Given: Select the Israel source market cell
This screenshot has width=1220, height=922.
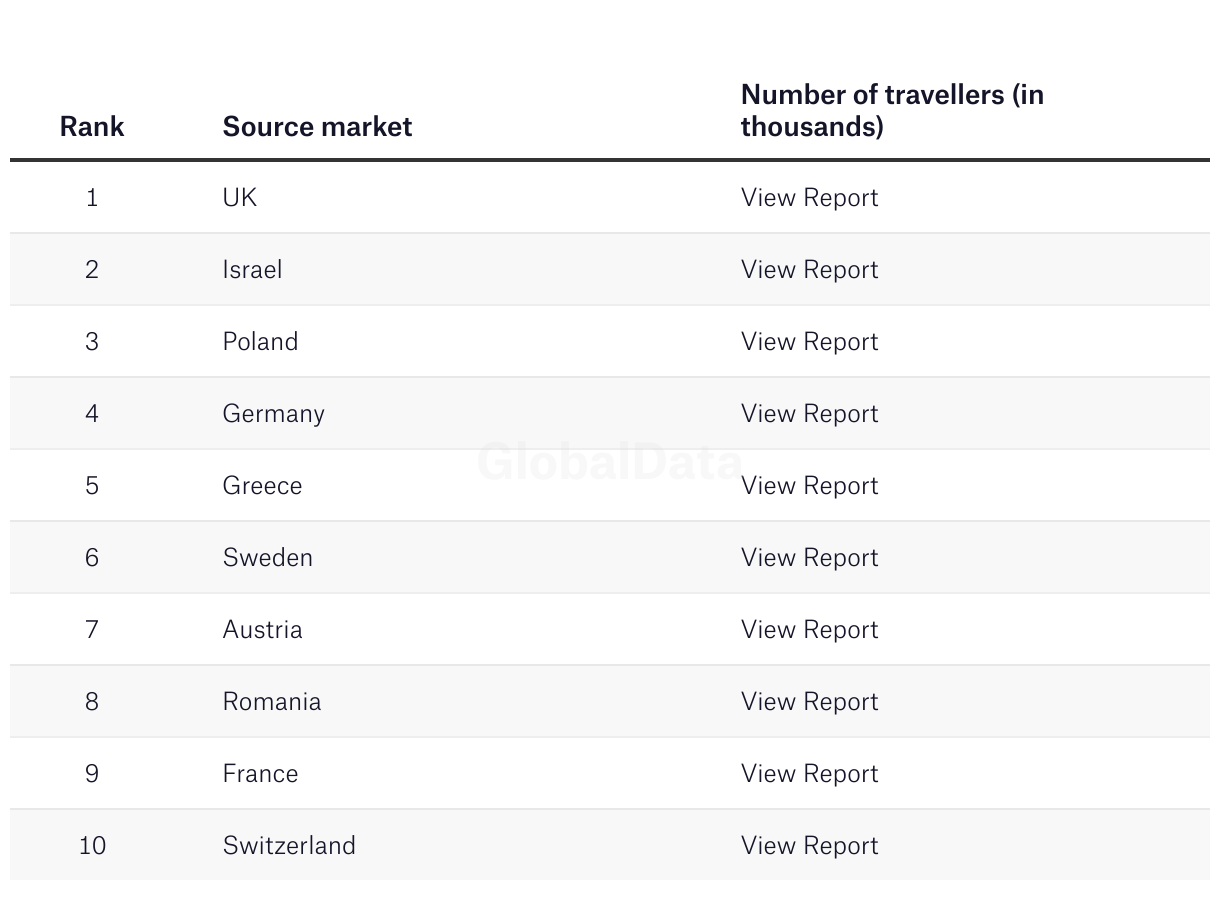Looking at the screenshot, I should pos(252,270).
